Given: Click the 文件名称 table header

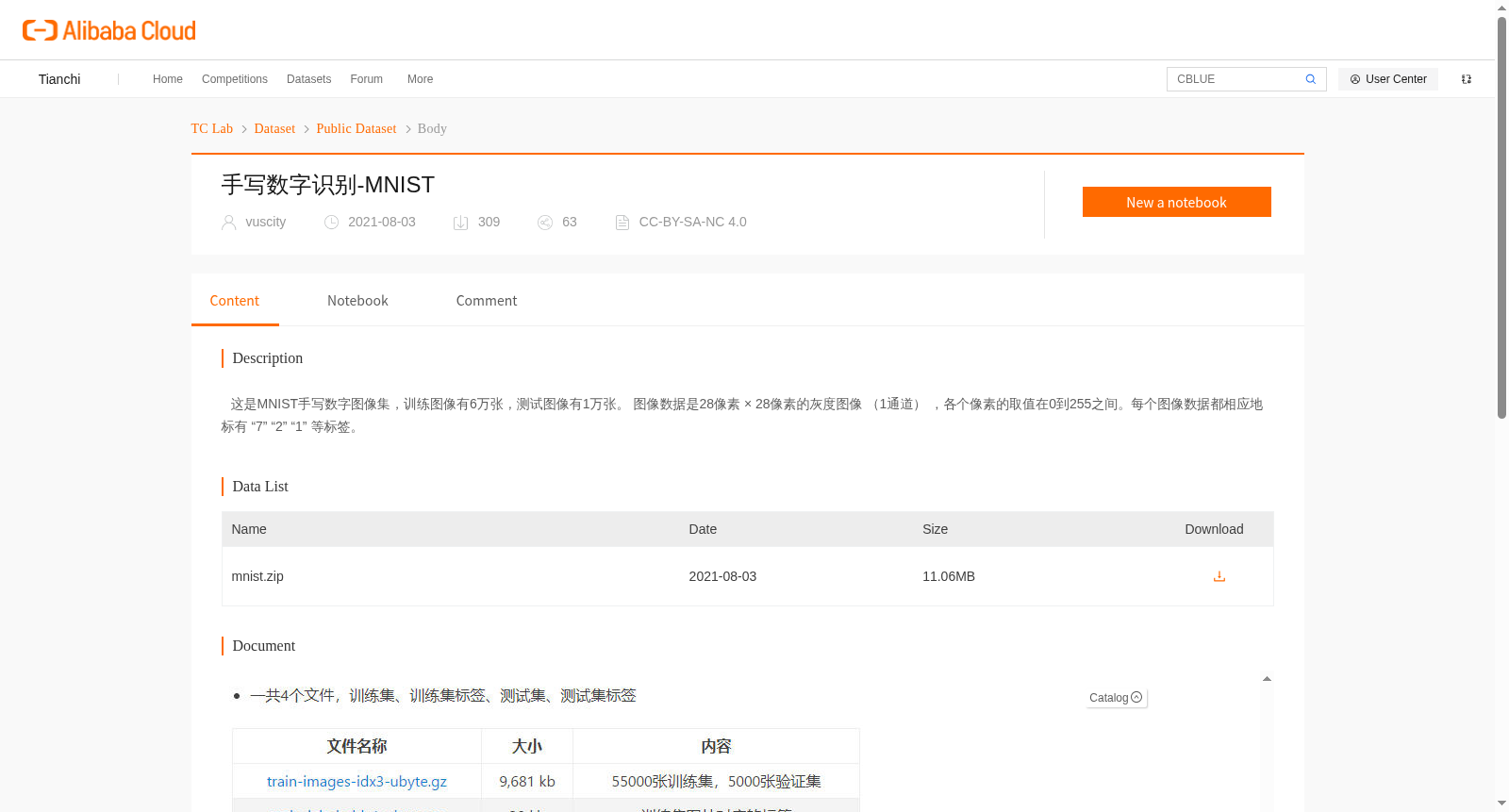Looking at the screenshot, I should point(357,746).
